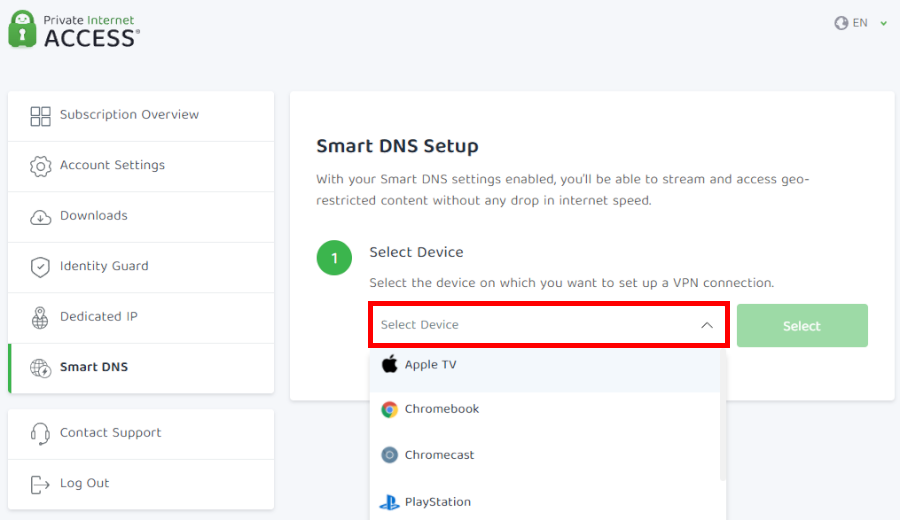The image size is (900, 520).
Task: Click the Select Device combo box field
Action: click(549, 325)
